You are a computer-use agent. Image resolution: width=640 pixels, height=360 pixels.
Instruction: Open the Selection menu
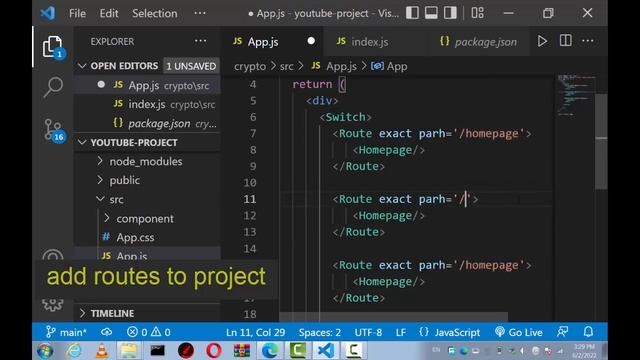click(155, 13)
